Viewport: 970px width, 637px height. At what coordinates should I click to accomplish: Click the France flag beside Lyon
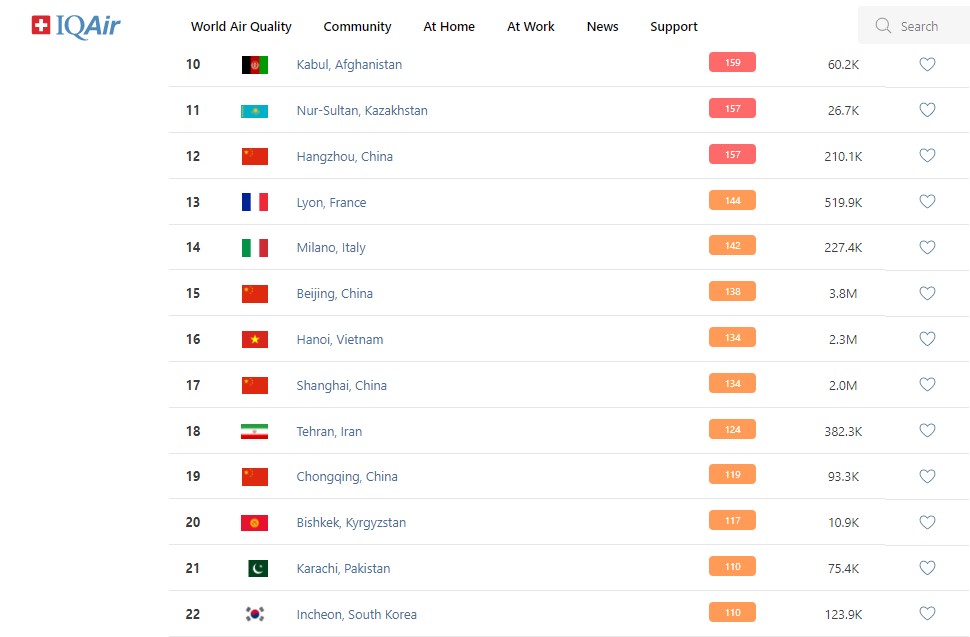[x=254, y=202]
